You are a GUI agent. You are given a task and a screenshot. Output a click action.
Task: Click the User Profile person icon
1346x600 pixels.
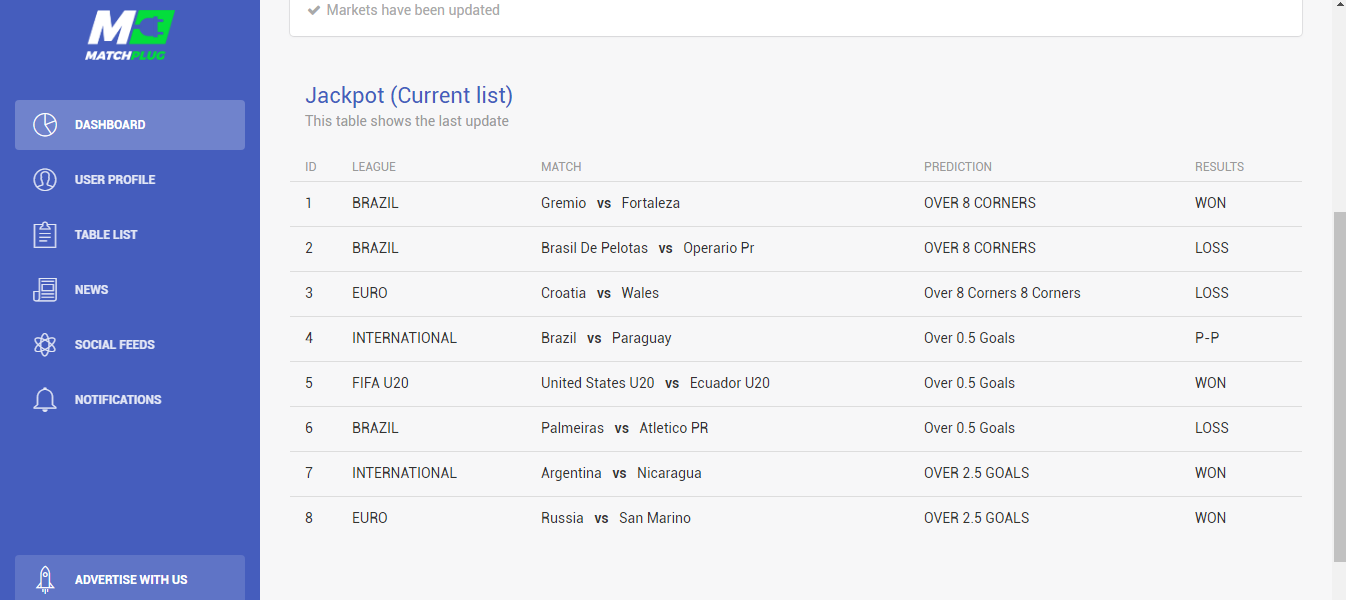point(45,180)
